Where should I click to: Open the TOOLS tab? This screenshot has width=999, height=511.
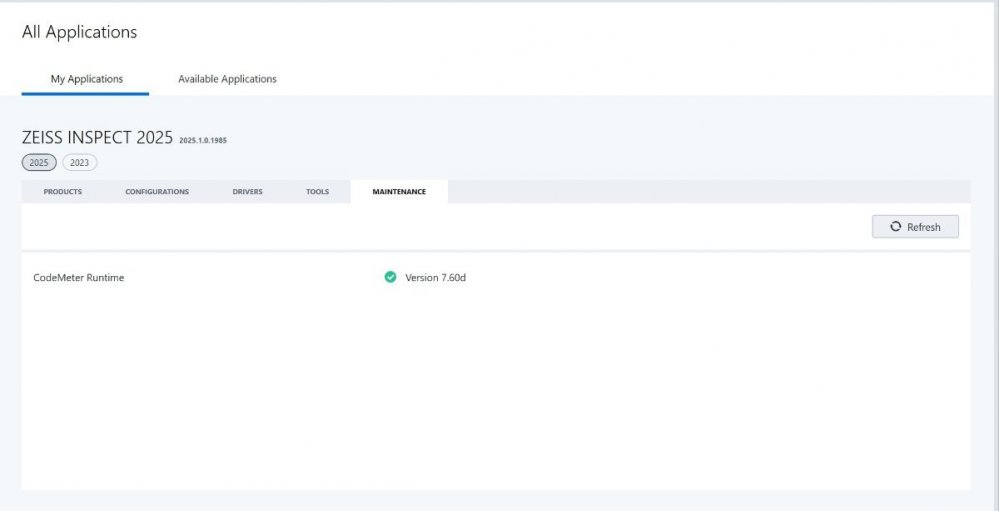[317, 192]
